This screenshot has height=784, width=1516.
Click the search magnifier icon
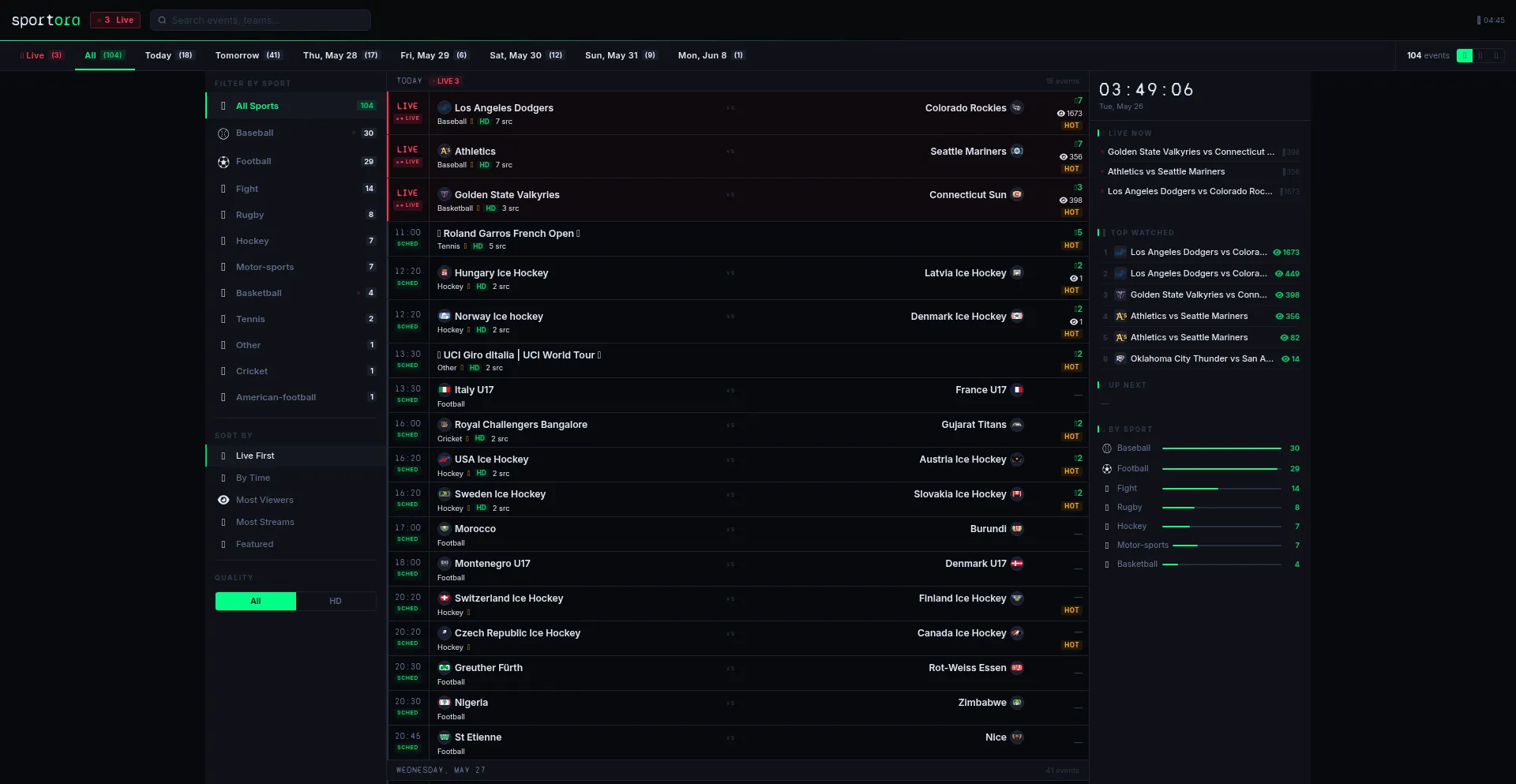[x=162, y=21]
